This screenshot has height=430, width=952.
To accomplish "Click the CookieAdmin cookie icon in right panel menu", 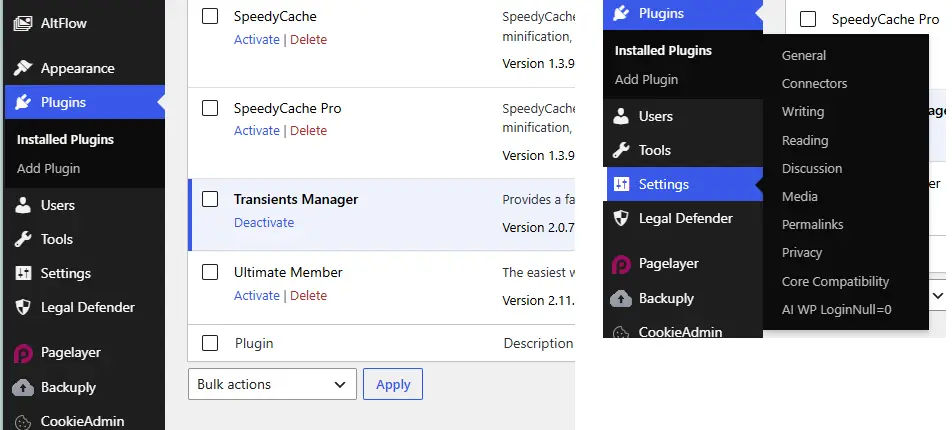I will tap(621, 332).
